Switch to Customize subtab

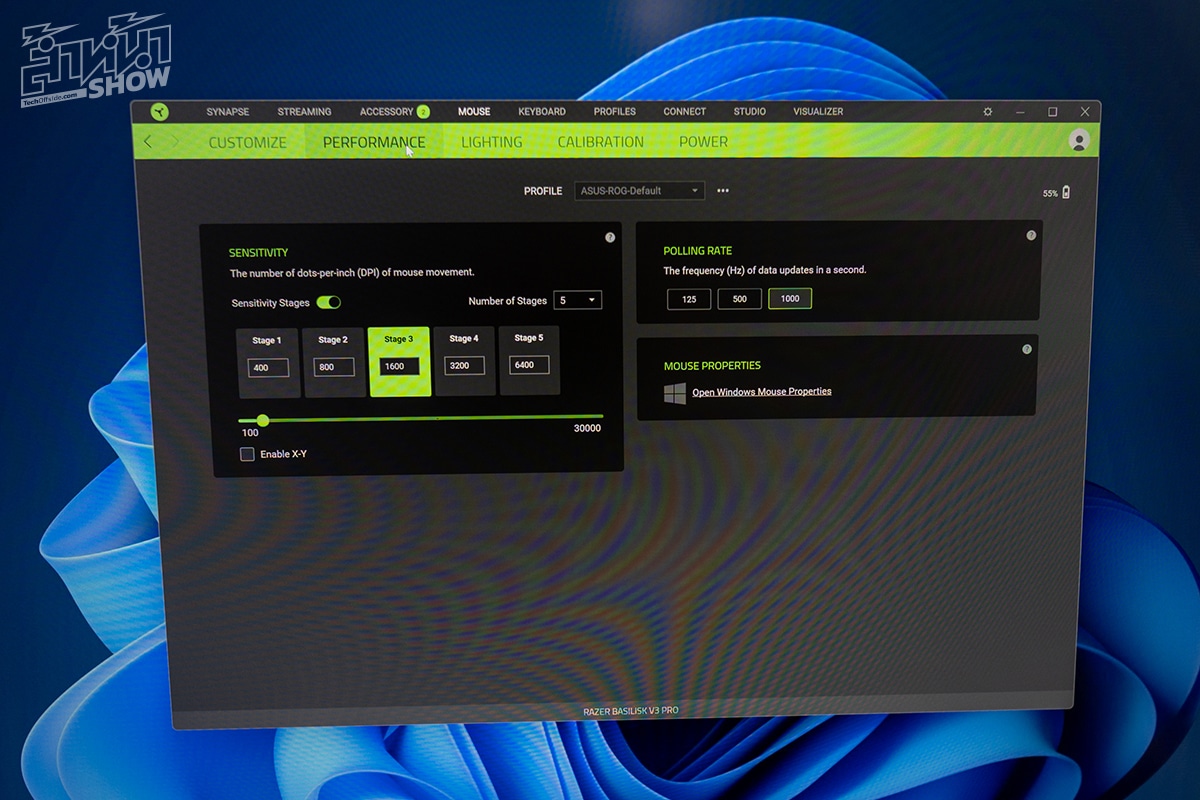tap(247, 142)
